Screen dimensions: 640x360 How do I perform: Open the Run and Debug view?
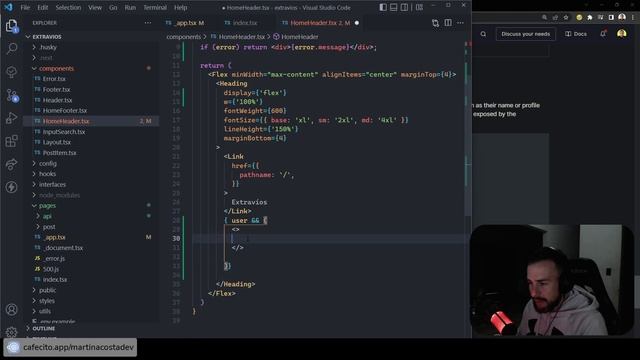pyautogui.click(x=11, y=118)
